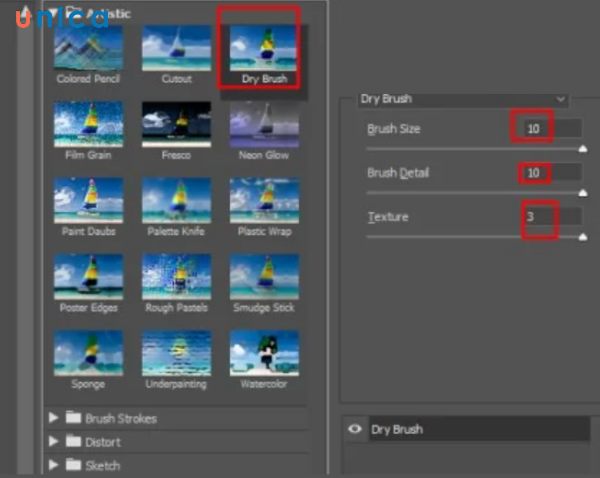Screen dimensions: 600x478
Task: Hide the Dry Brush effect layer eye
Action: tap(355, 429)
